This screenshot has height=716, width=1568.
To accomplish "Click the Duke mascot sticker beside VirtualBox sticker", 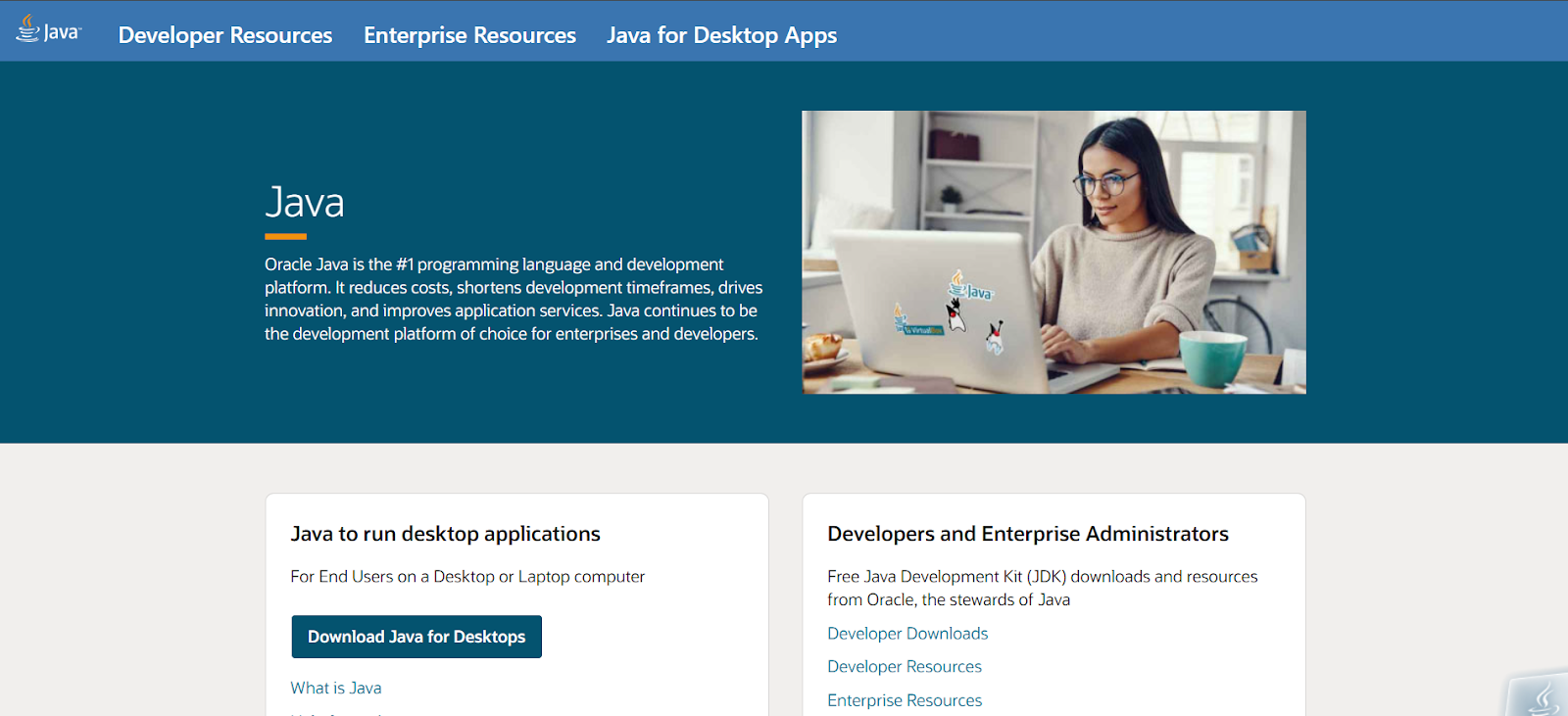I will (956, 315).
